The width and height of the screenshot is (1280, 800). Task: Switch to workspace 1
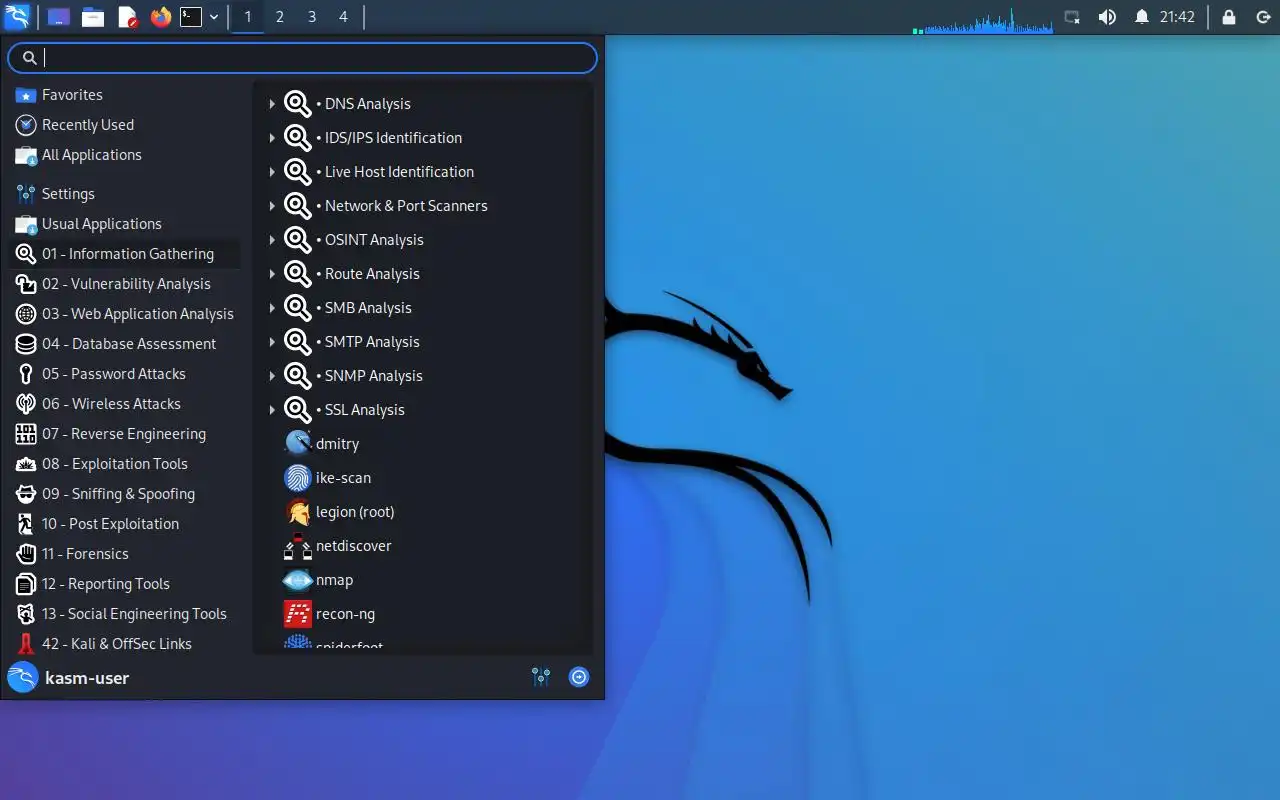(248, 17)
